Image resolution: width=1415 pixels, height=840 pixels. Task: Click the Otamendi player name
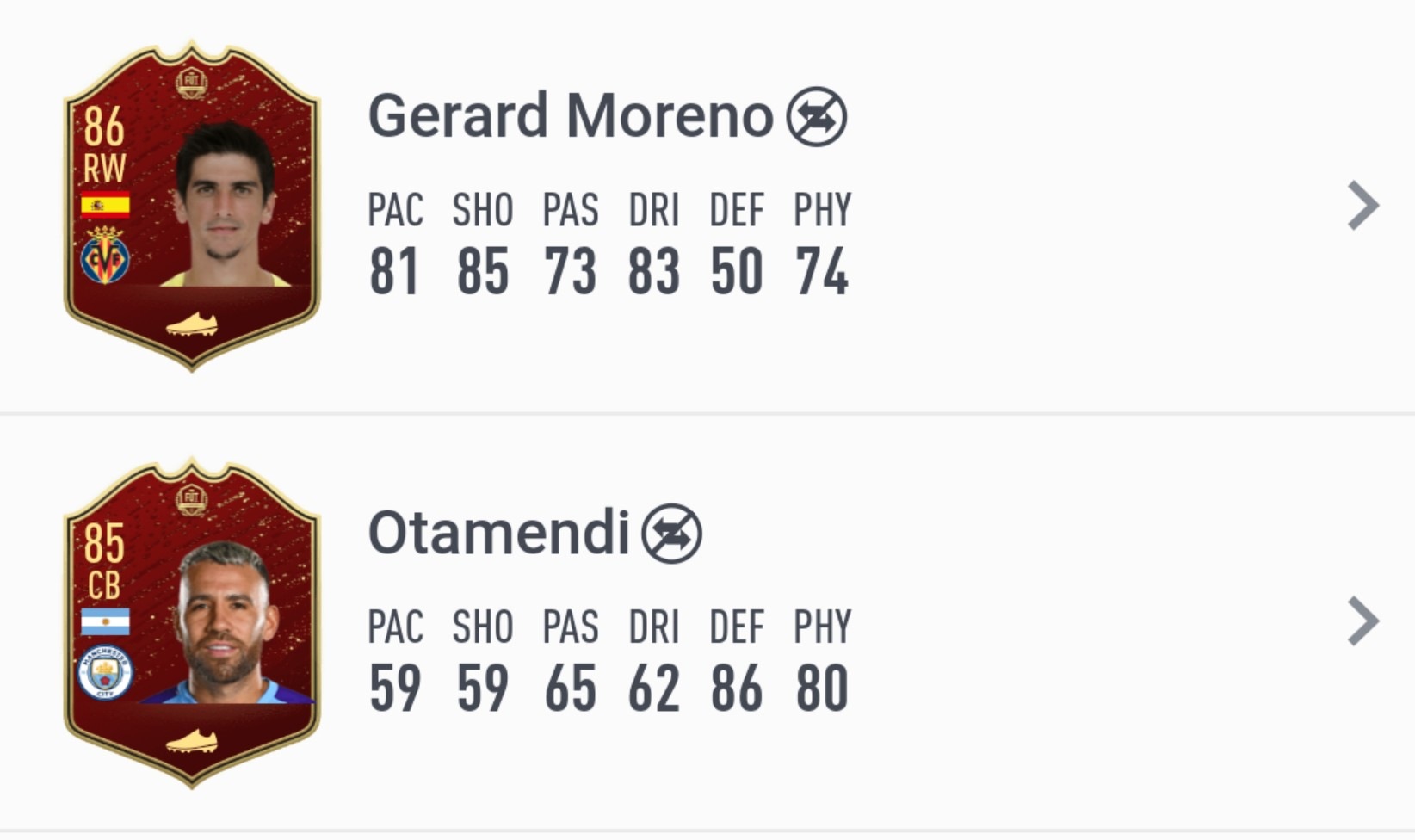pyautogui.click(x=498, y=532)
